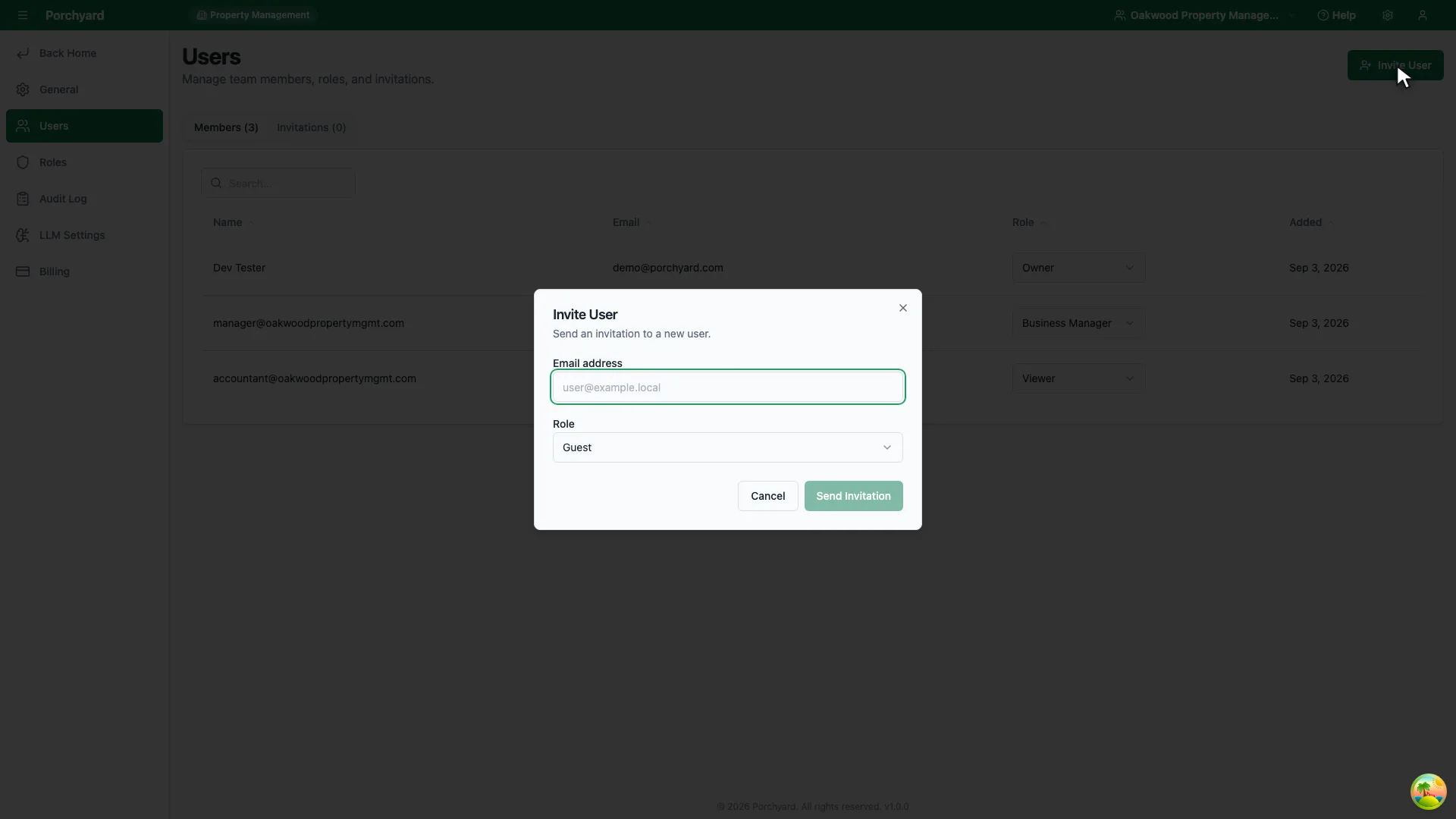Open the Help menu
This screenshot has height=819, width=1456.
click(x=1336, y=15)
